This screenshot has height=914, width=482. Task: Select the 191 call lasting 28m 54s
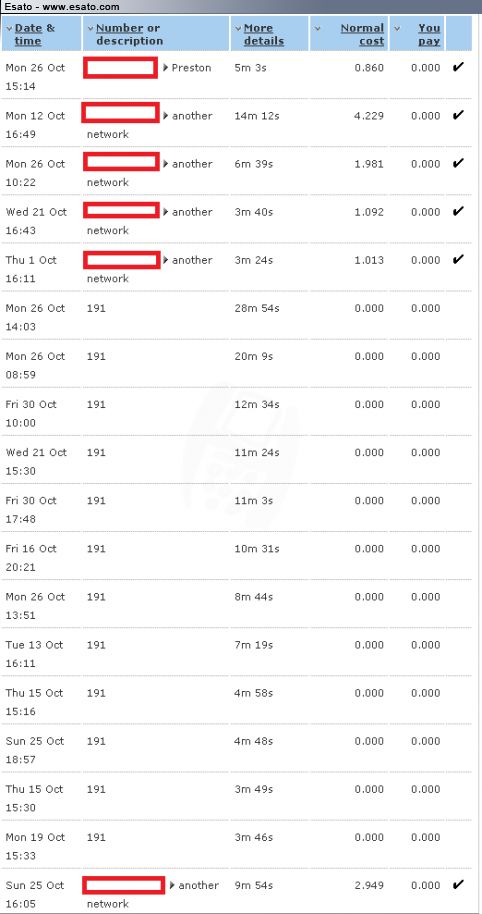tap(237, 317)
